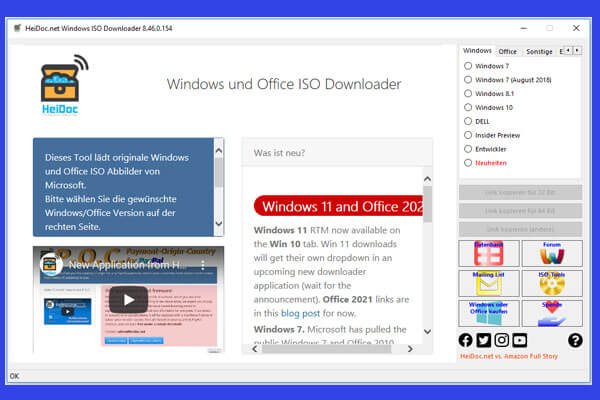
Task: Click the news panel vertical scrollbar thumb
Action: coord(427,204)
